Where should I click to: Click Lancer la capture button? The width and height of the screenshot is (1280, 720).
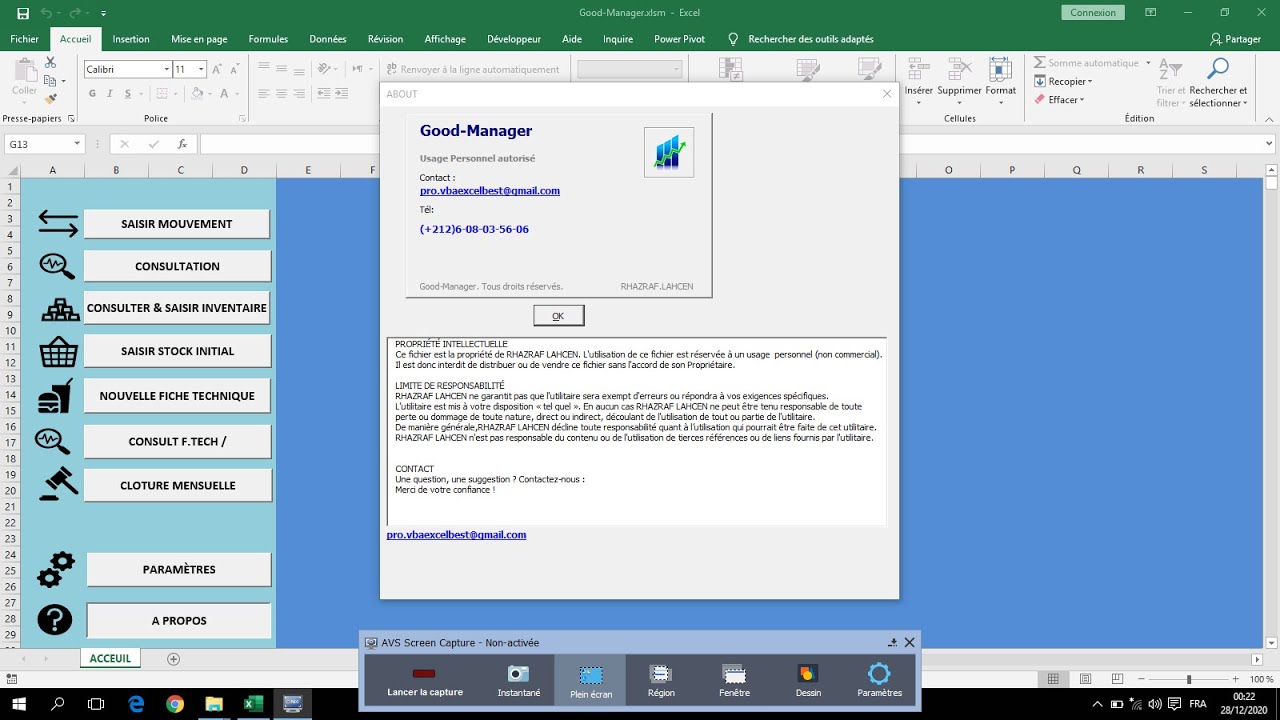point(425,681)
